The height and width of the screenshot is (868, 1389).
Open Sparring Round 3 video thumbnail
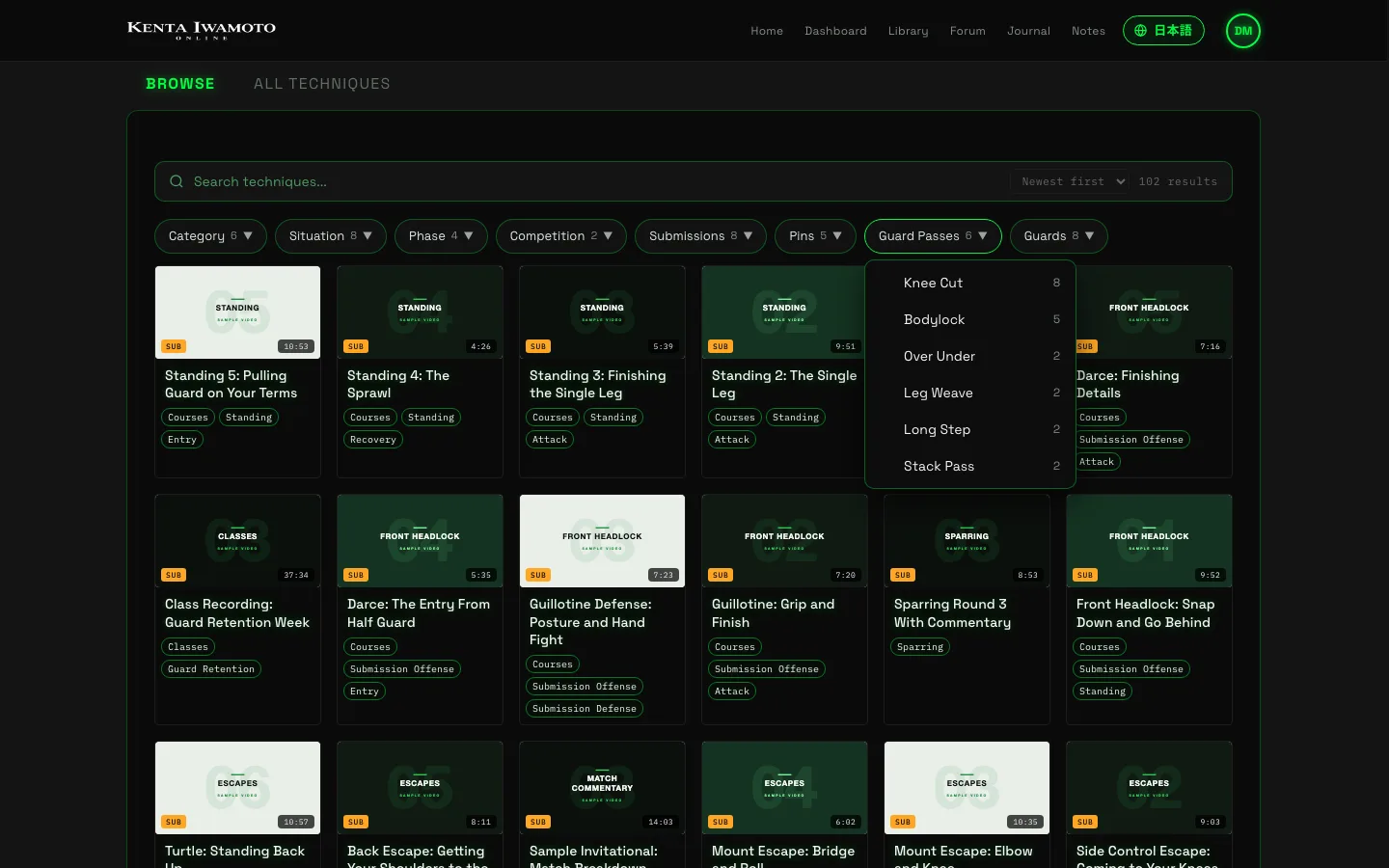967,541
